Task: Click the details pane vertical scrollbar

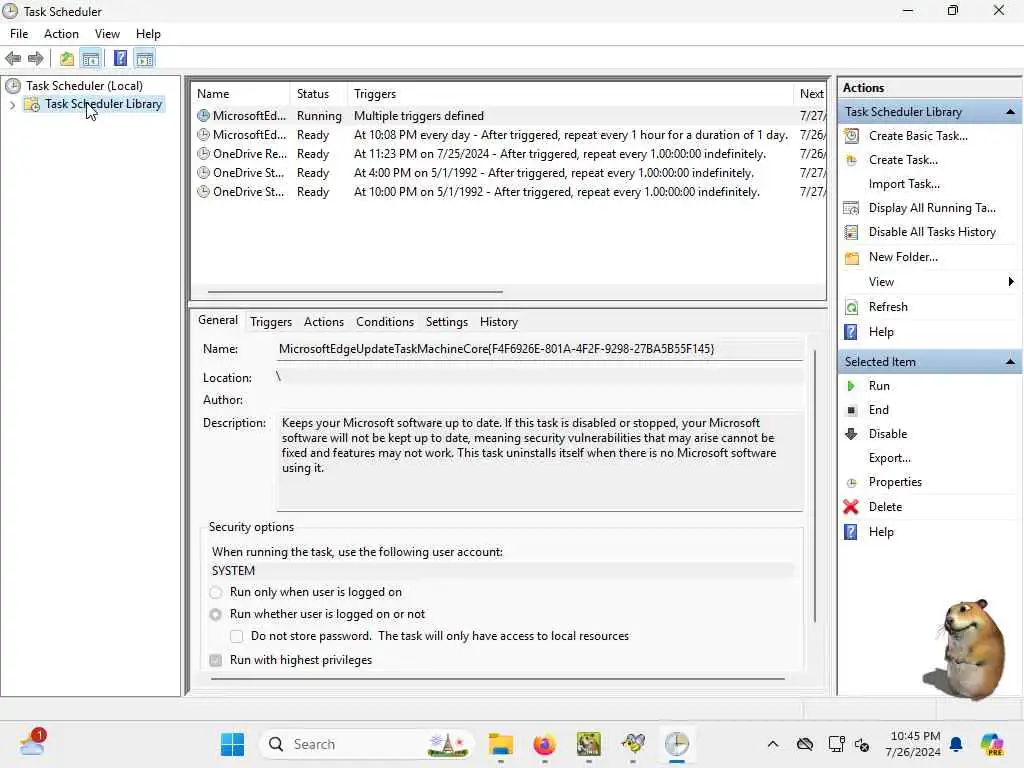Action: 814,486
